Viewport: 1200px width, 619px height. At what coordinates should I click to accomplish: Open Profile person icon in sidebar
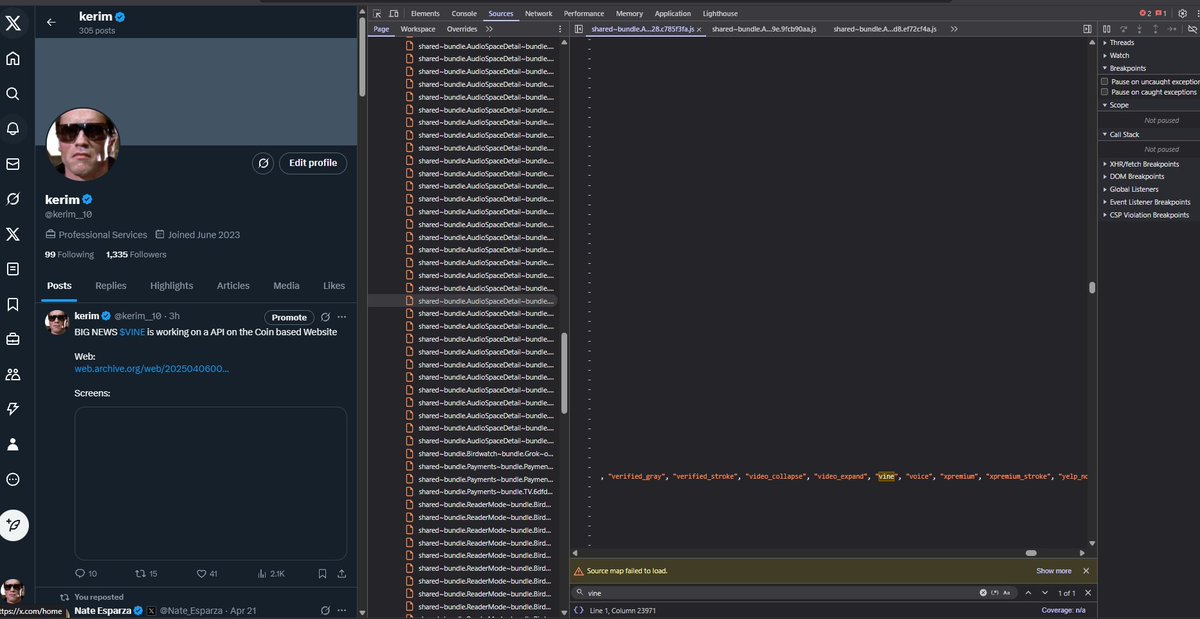13,444
